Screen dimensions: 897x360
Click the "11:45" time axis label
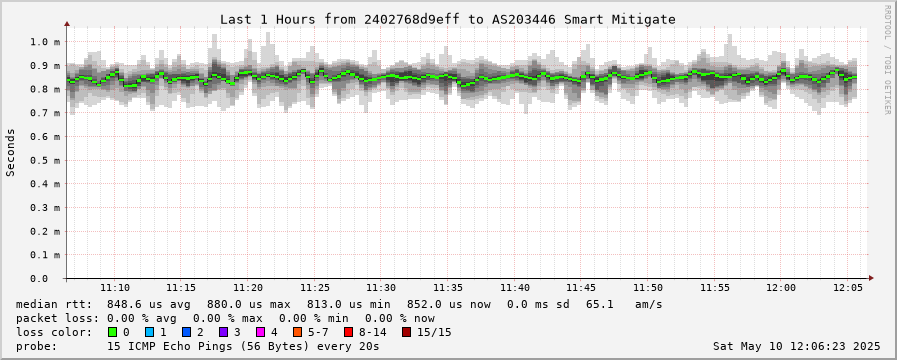[x=581, y=288]
